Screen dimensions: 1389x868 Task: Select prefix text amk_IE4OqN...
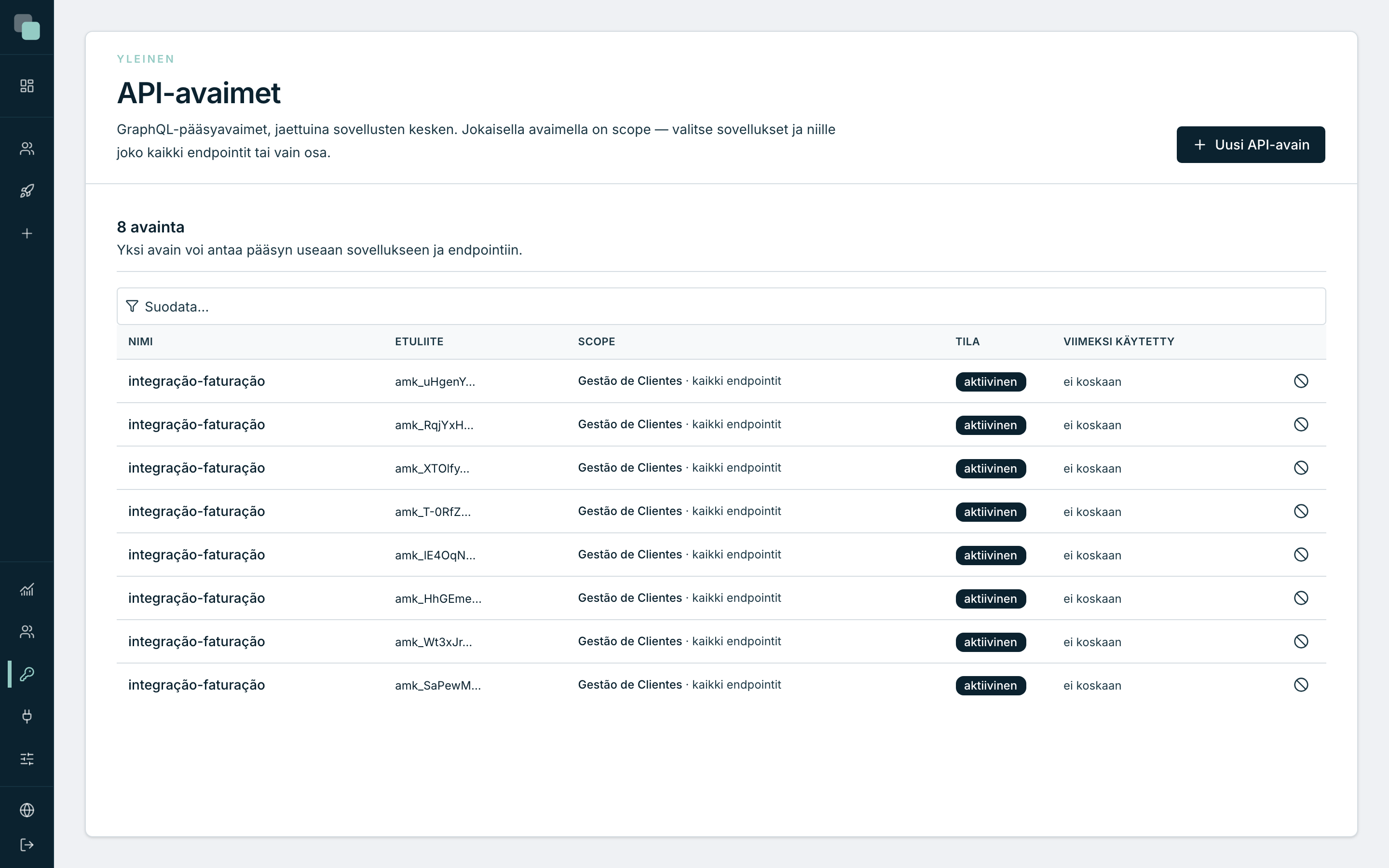pyautogui.click(x=435, y=555)
